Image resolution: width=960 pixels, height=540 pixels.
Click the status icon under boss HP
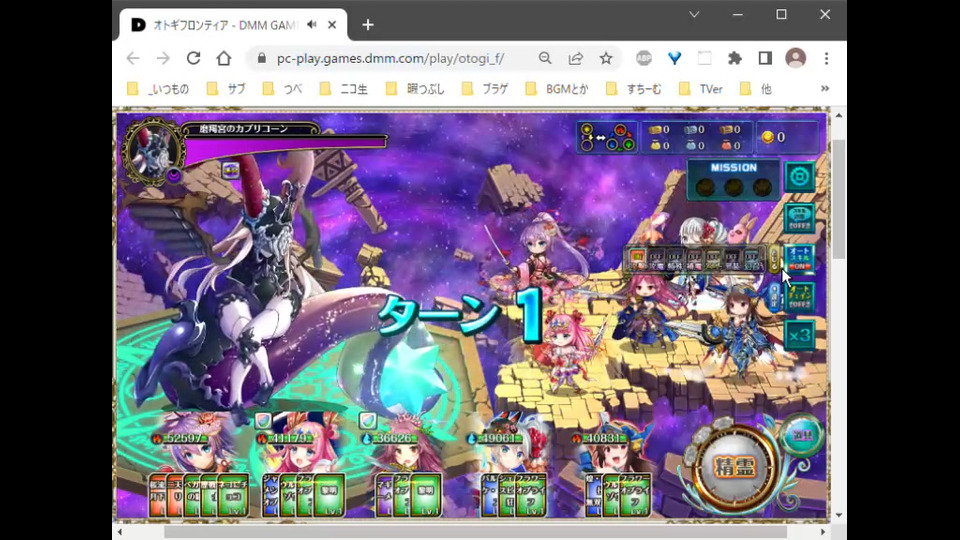[231, 170]
